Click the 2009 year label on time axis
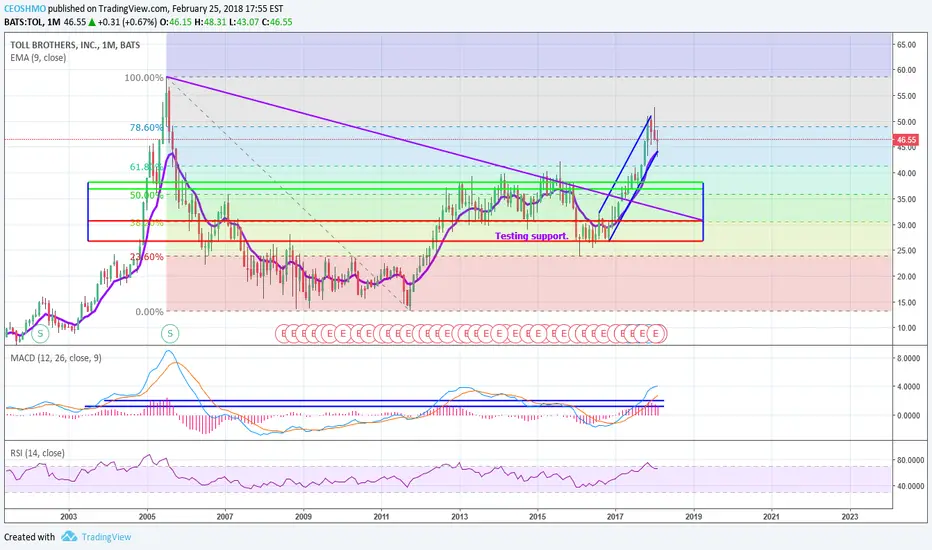Screen dimensions: 932x550 click(303, 517)
